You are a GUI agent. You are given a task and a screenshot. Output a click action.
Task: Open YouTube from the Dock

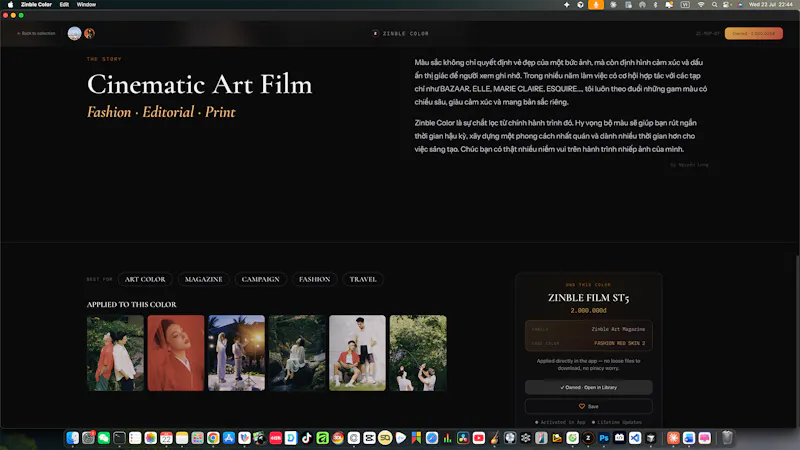[479, 438]
